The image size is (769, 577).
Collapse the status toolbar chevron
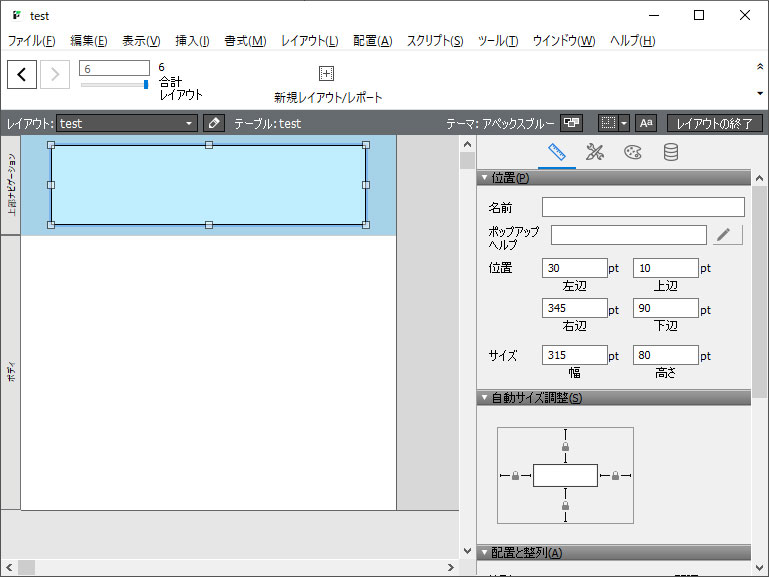[x=760, y=66]
